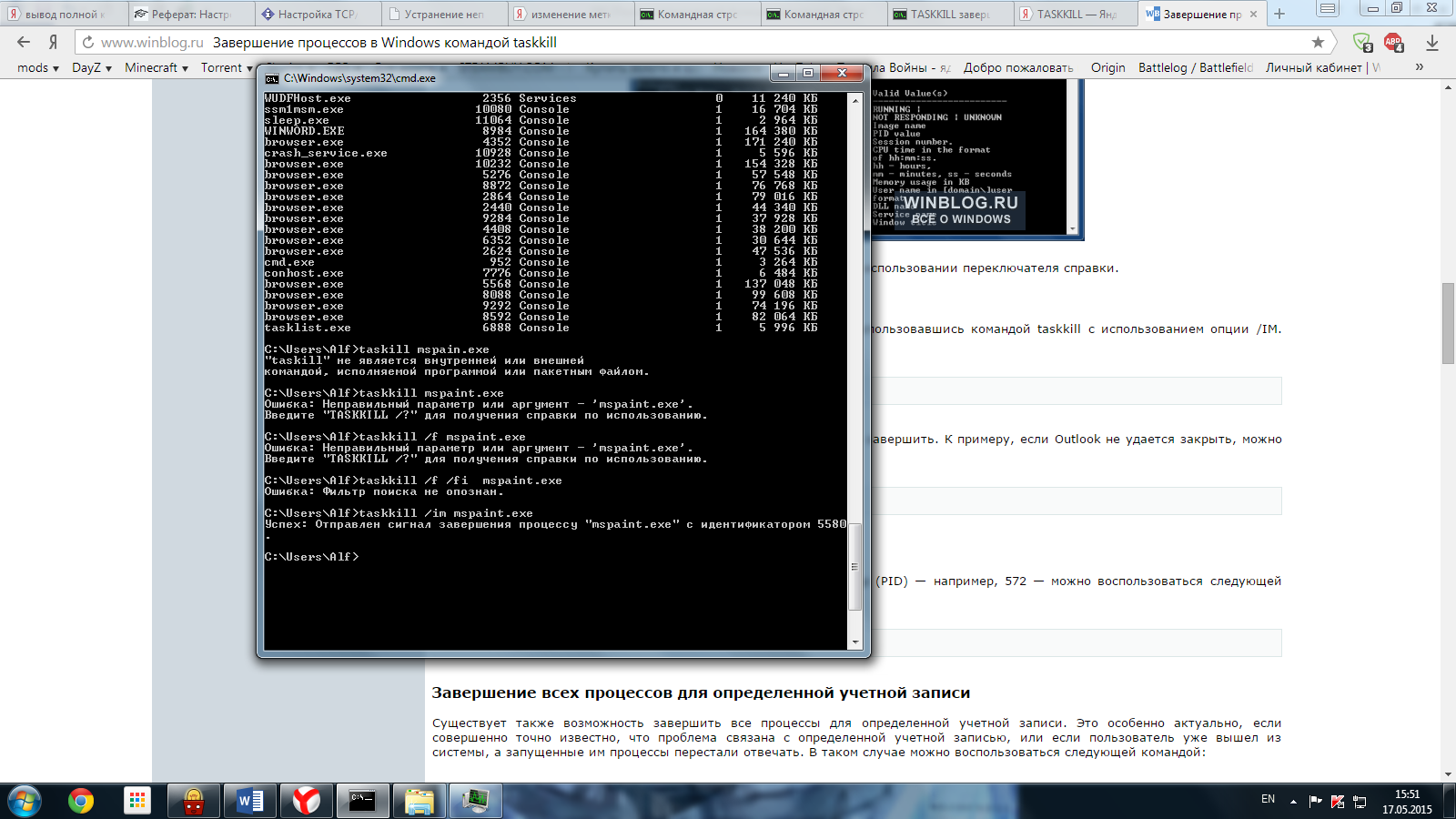This screenshot has height=819, width=1456.
Task: Click the 'WINWORD.EXE' row in cmd
Action: [x=541, y=131]
